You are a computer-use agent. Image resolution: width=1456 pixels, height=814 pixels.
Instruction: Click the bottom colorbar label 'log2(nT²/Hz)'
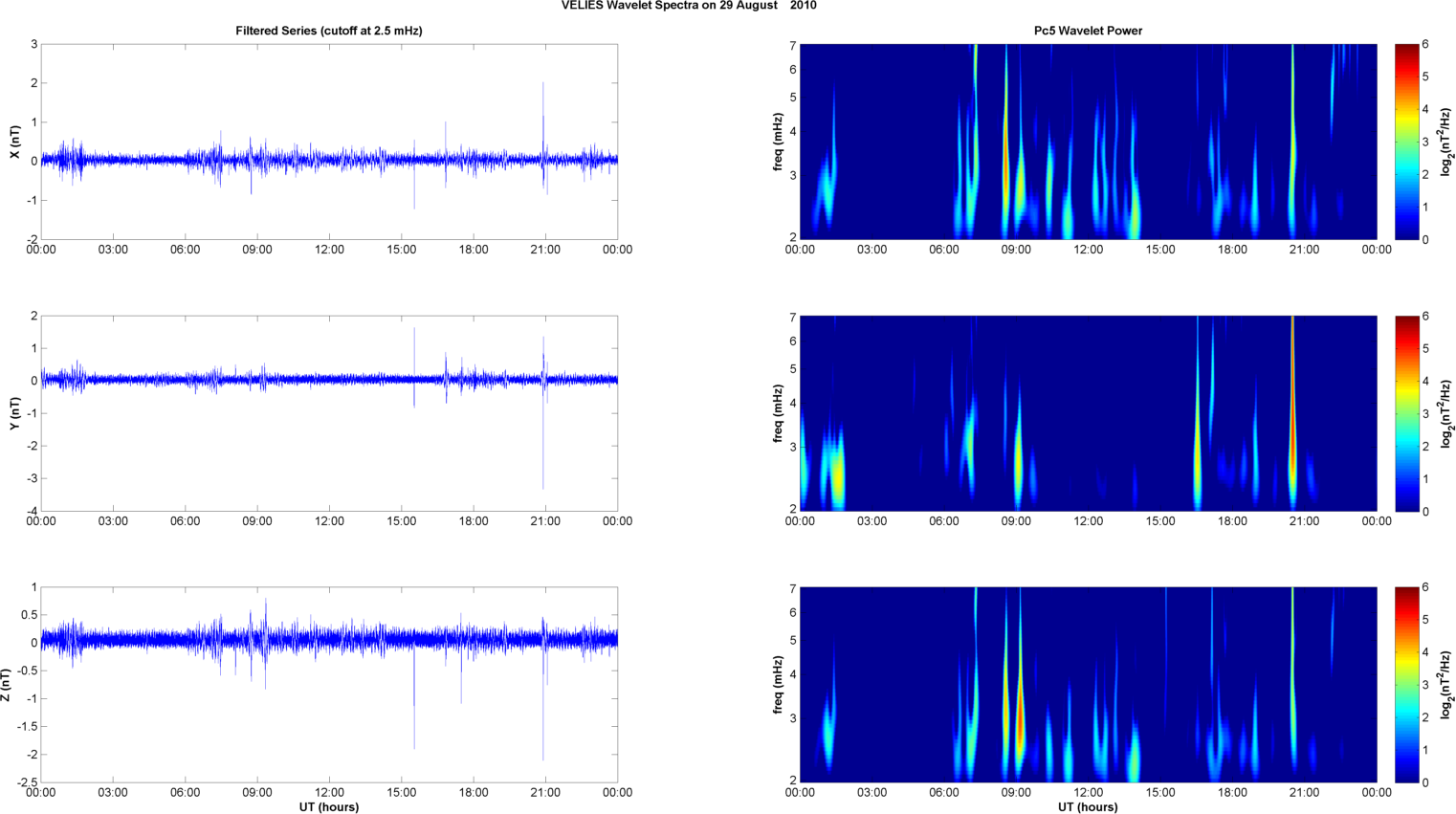(x=1446, y=685)
